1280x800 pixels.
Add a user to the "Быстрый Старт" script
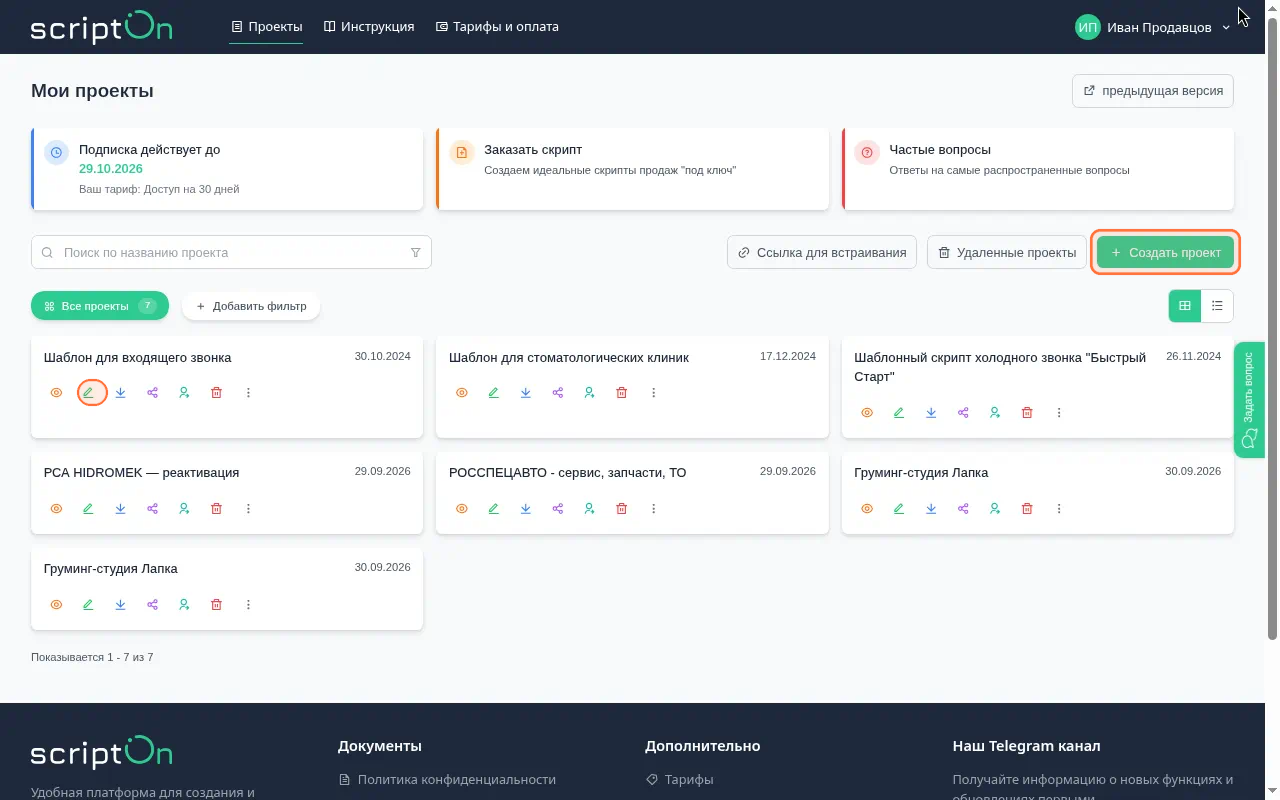(x=995, y=412)
